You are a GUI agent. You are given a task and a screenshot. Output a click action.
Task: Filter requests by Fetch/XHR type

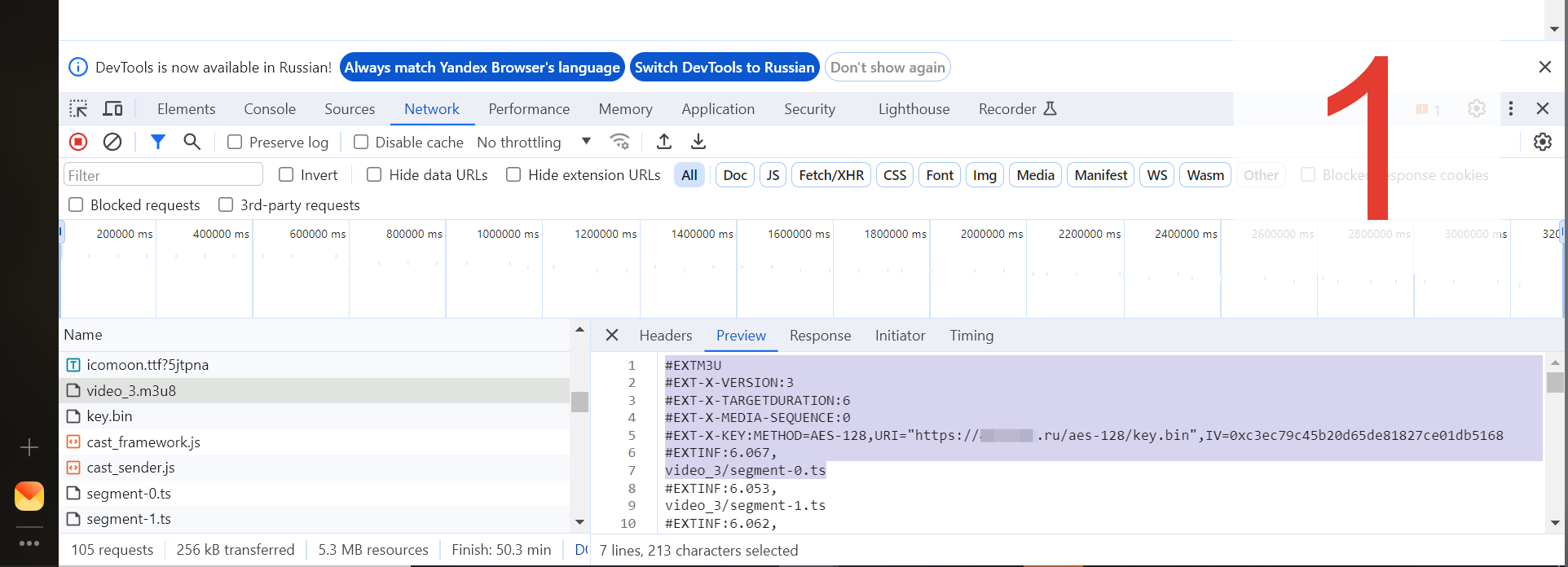(831, 175)
